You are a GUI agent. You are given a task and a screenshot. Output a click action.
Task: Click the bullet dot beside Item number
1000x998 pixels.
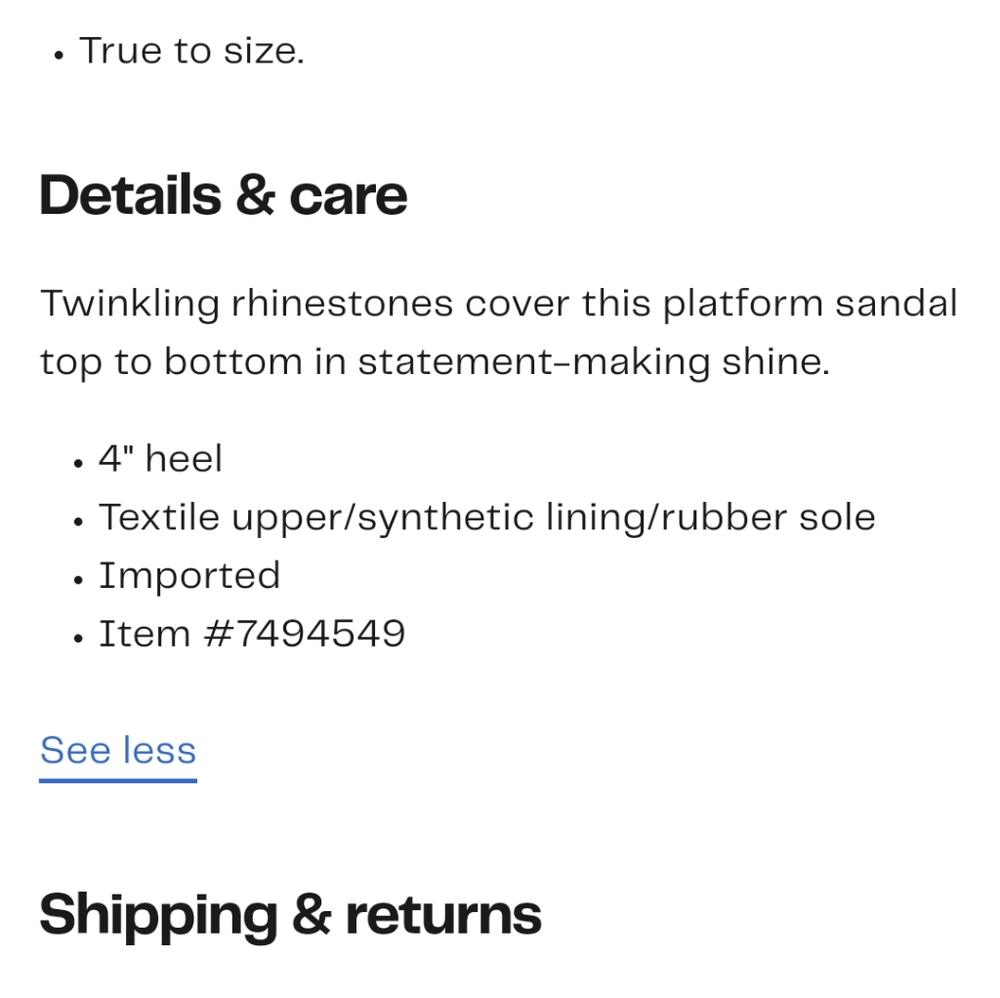tap(78, 638)
